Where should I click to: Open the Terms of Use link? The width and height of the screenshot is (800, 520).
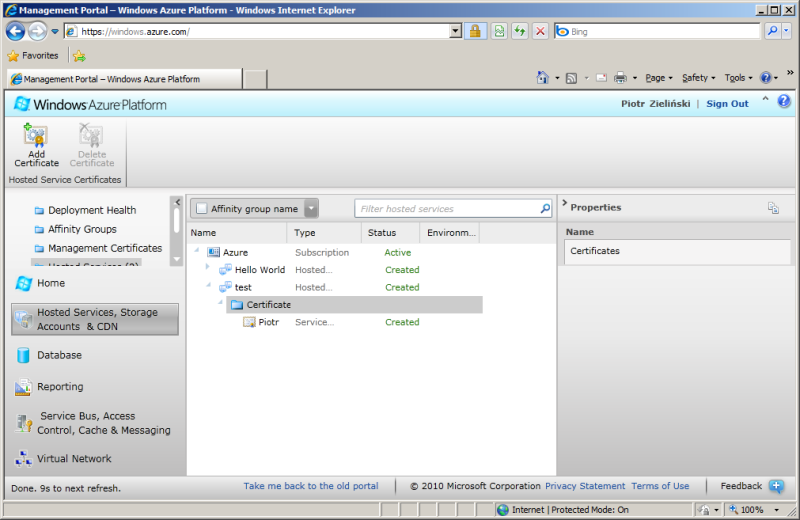pyautogui.click(x=660, y=486)
